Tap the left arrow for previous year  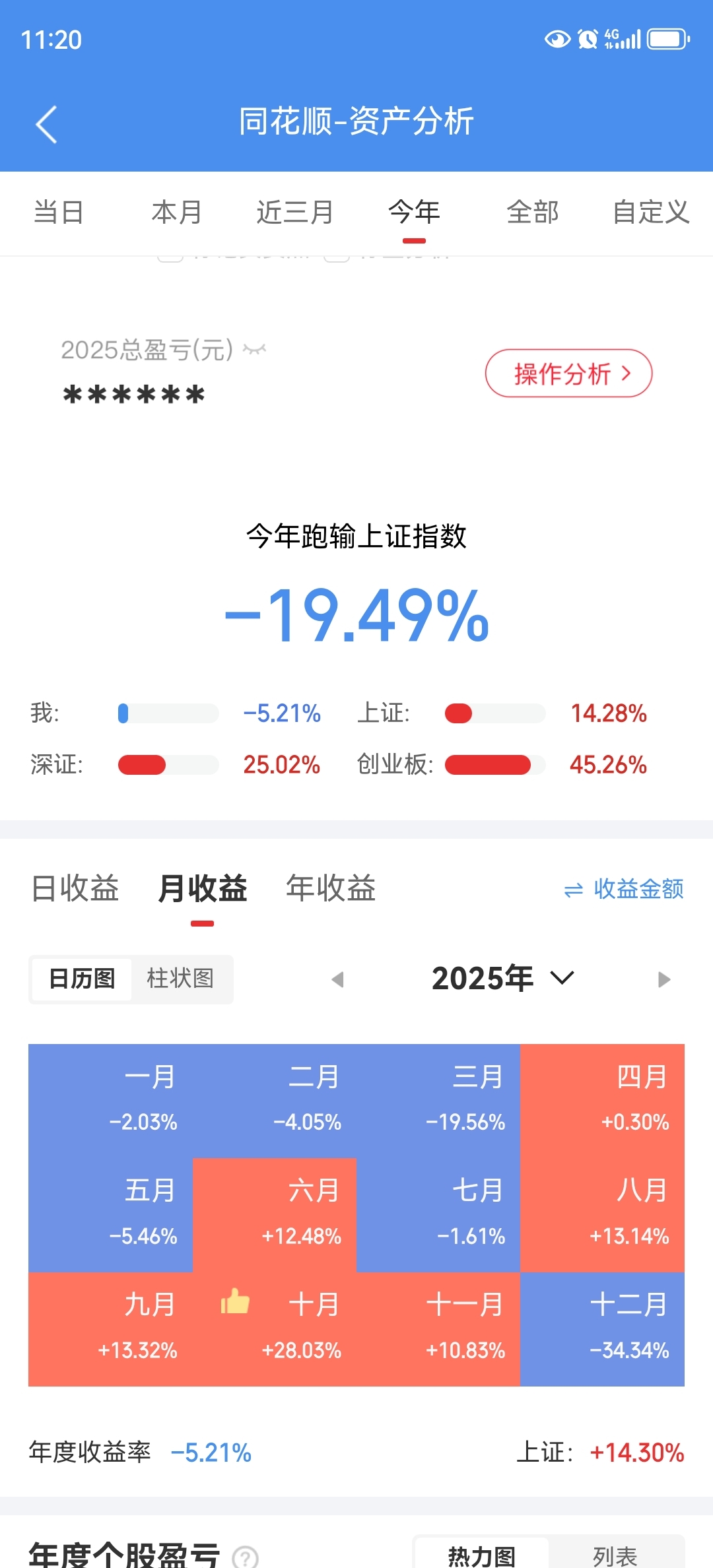[337, 979]
